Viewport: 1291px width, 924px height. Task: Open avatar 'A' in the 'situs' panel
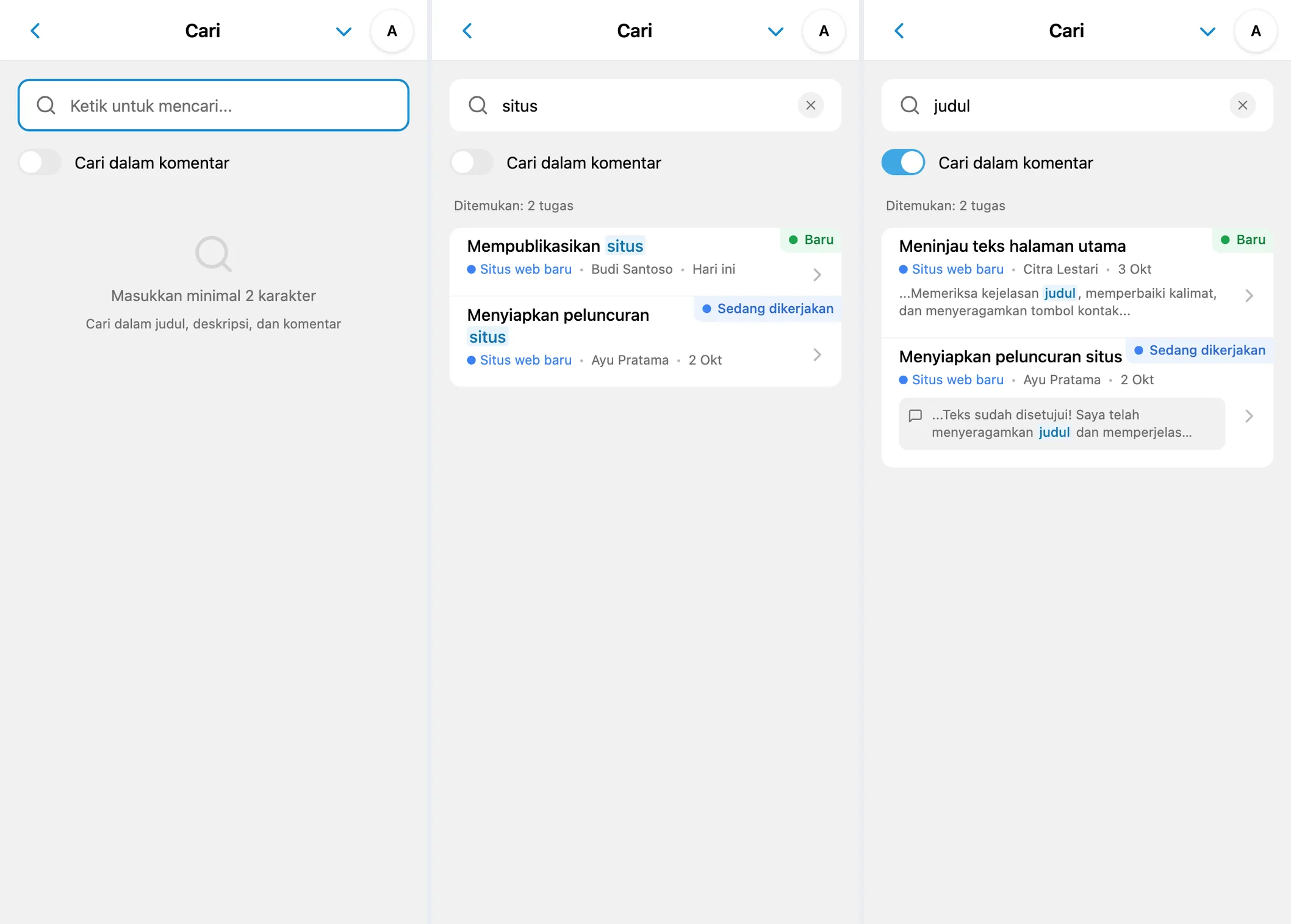(824, 31)
